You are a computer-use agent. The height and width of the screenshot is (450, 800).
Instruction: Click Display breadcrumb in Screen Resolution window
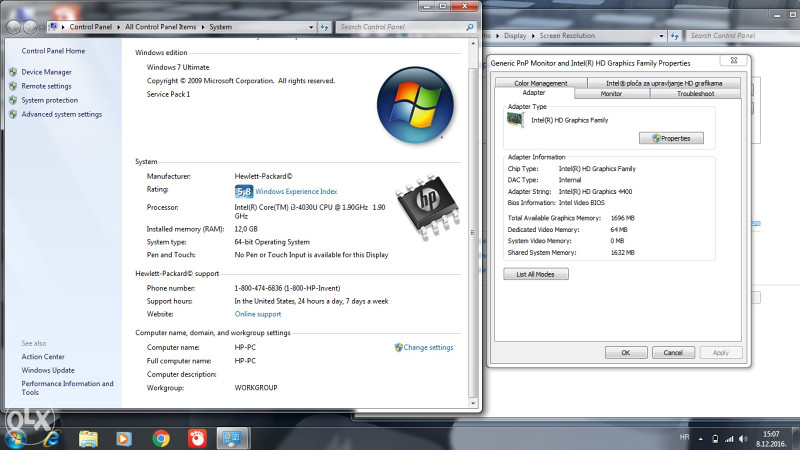point(515,36)
